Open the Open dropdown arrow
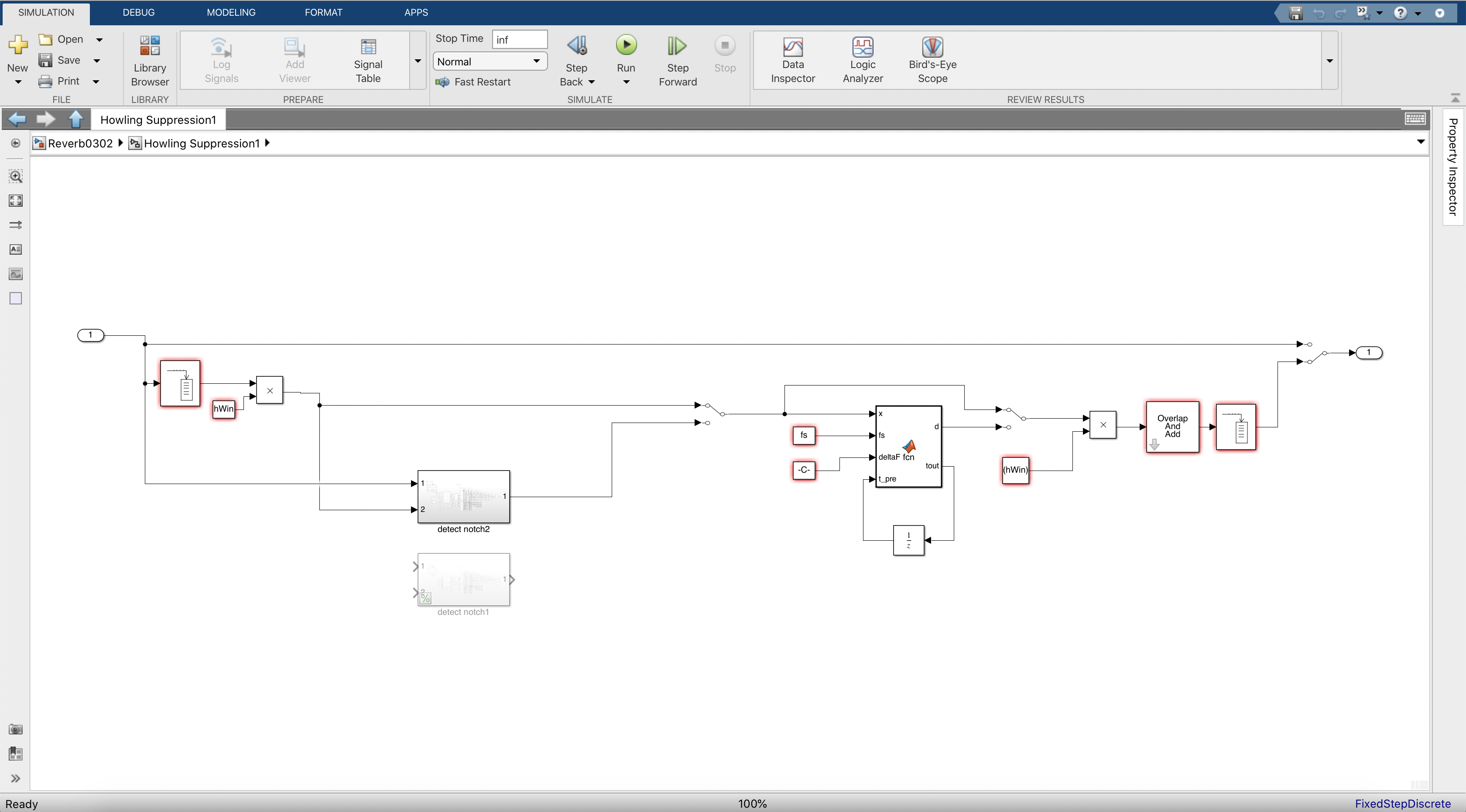 click(x=99, y=39)
